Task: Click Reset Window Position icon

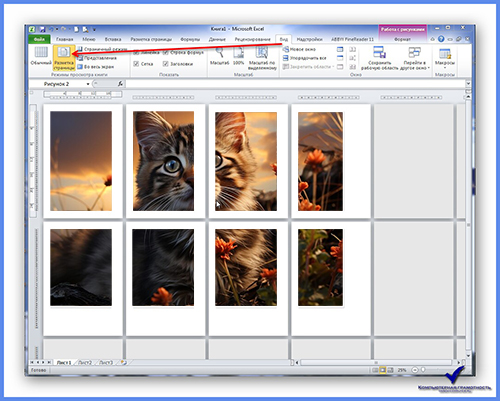Action: (353, 67)
